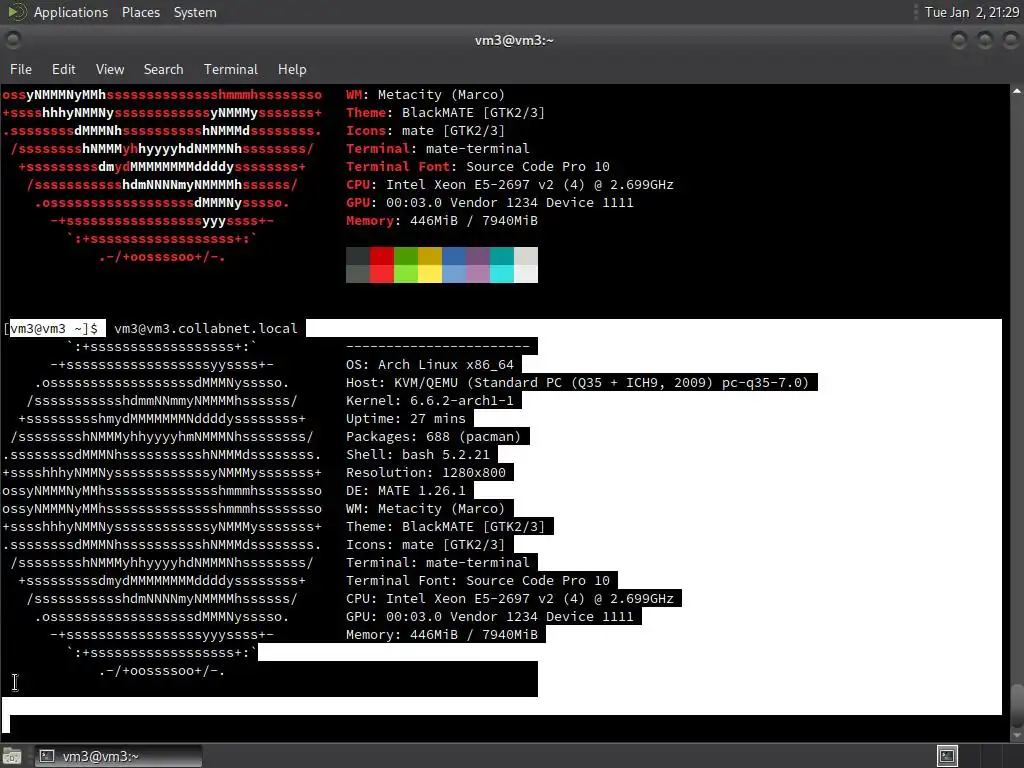
Task: Click highlighted Resolution: 1280x800 line
Action: pos(426,472)
